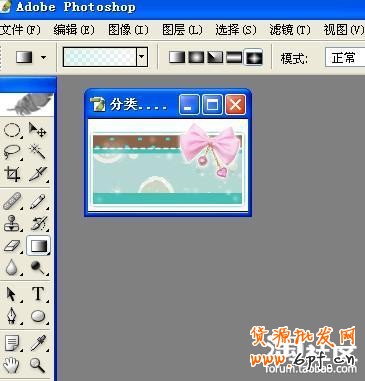365x381 pixels.
Task: Choose the Diamond gradient style
Action: click(254, 57)
